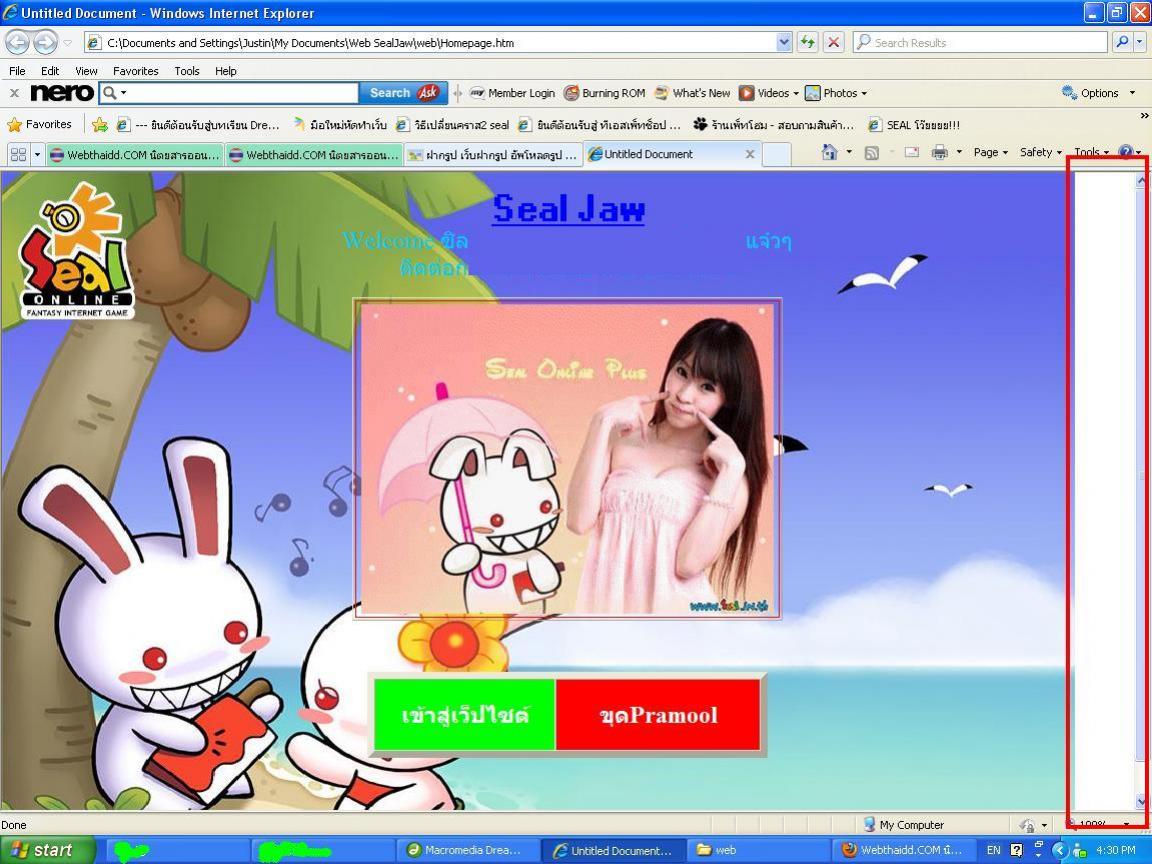
Task: Click the Seal Online Plus banner image
Action: 567,459
